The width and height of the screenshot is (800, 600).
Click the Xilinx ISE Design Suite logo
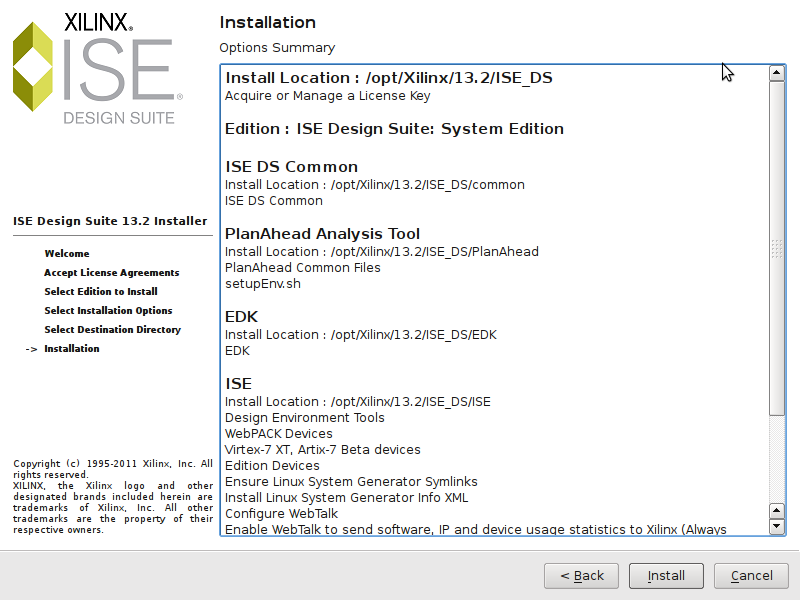[x=98, y=68]
